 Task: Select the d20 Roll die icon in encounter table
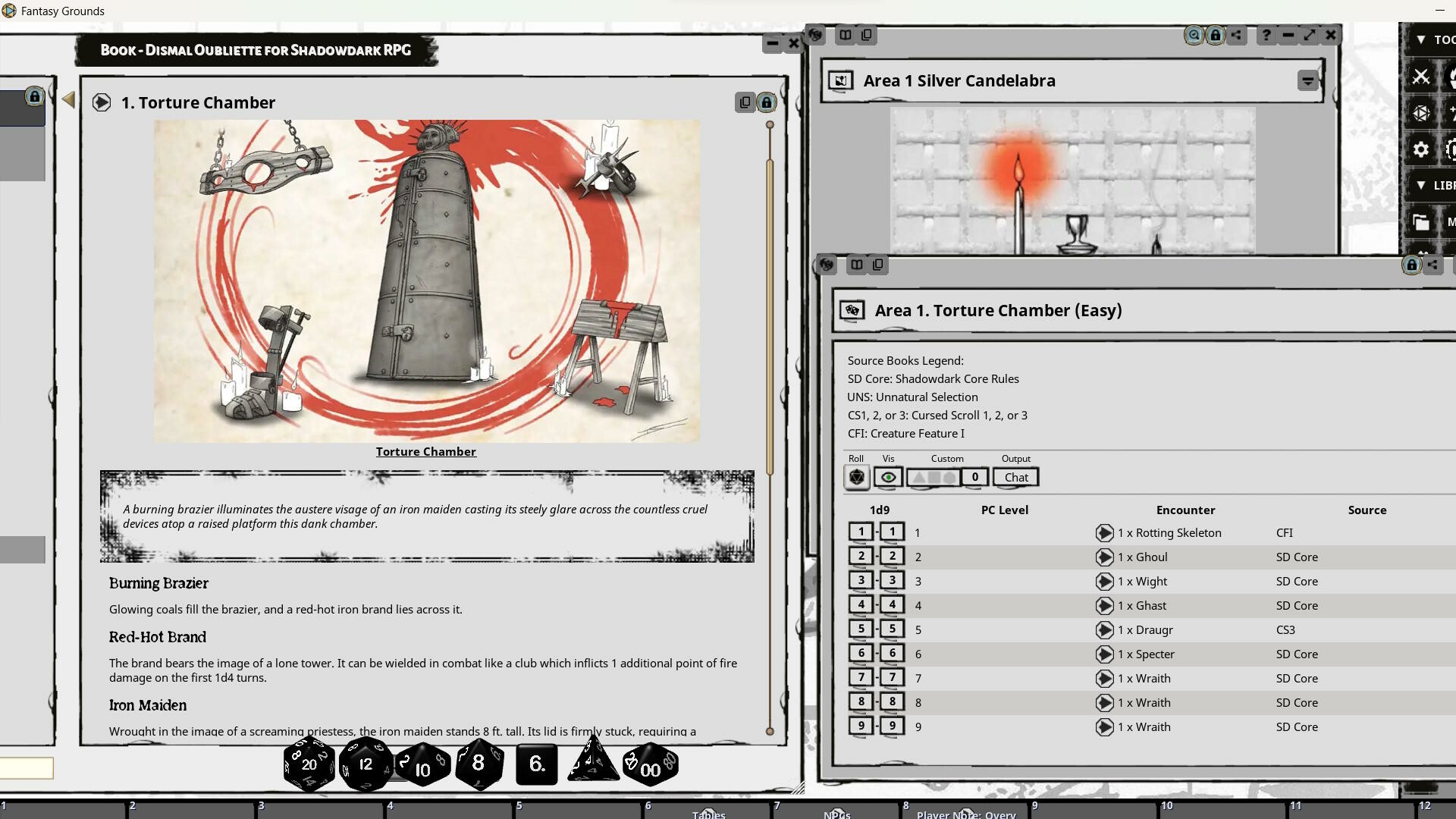(x=858, y=477)
